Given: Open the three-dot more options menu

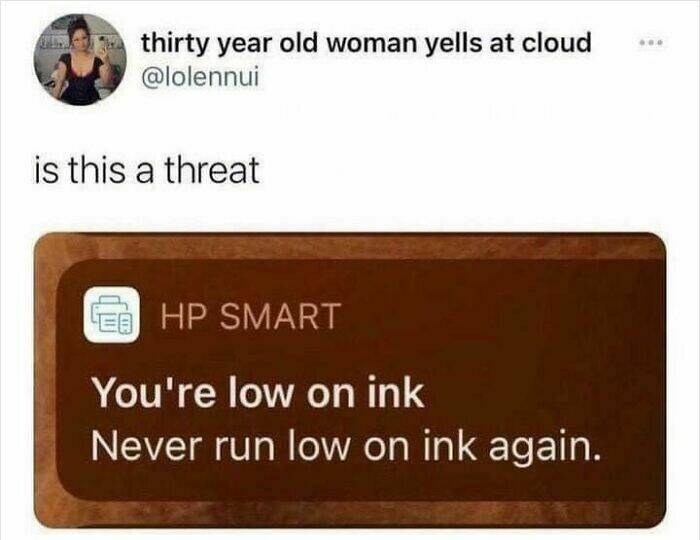Looking at the screenshot, I should (652, 43).
